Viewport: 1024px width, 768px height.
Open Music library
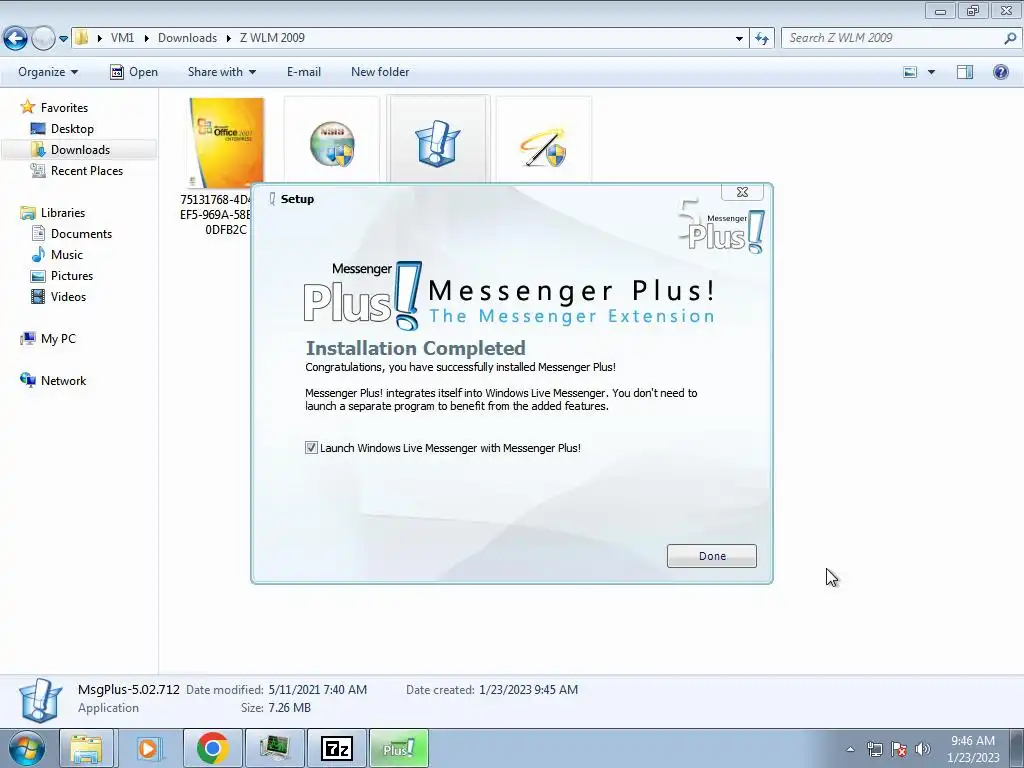pyautogui.click(x=67, y=255)
